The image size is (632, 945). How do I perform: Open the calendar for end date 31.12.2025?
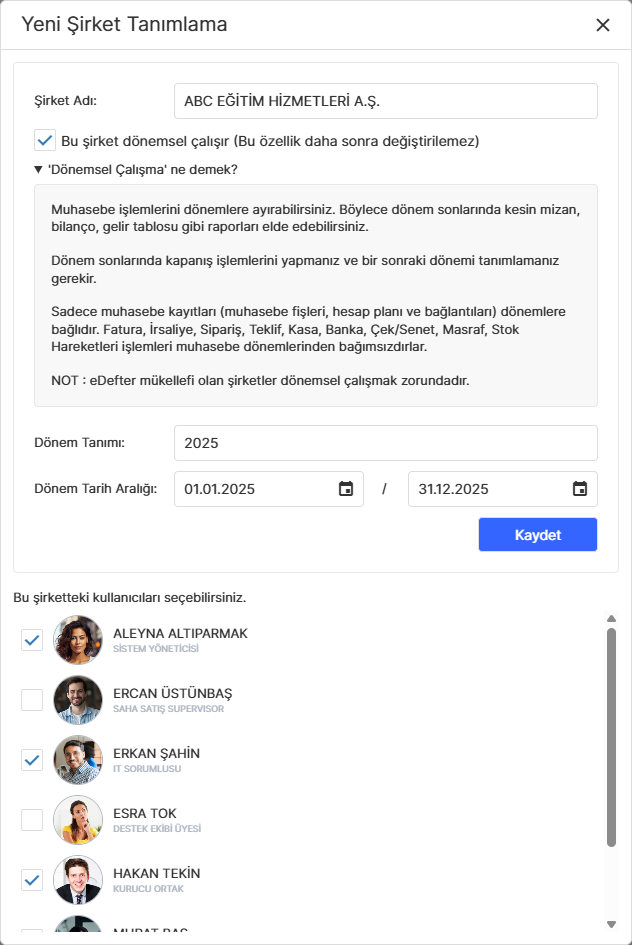[x=578, y=489]
